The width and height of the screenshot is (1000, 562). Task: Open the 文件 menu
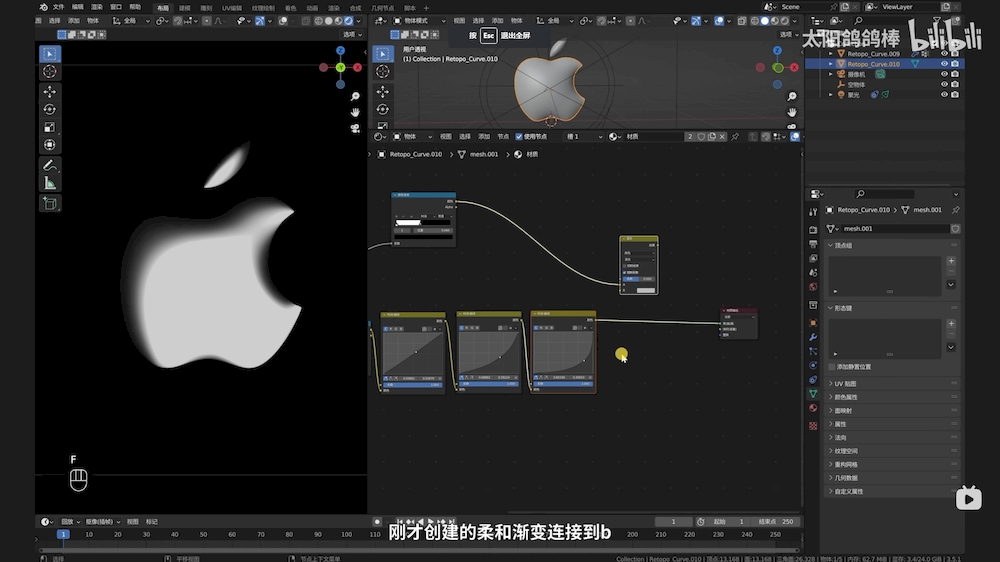pyautogui.click(x=58, y=7)
